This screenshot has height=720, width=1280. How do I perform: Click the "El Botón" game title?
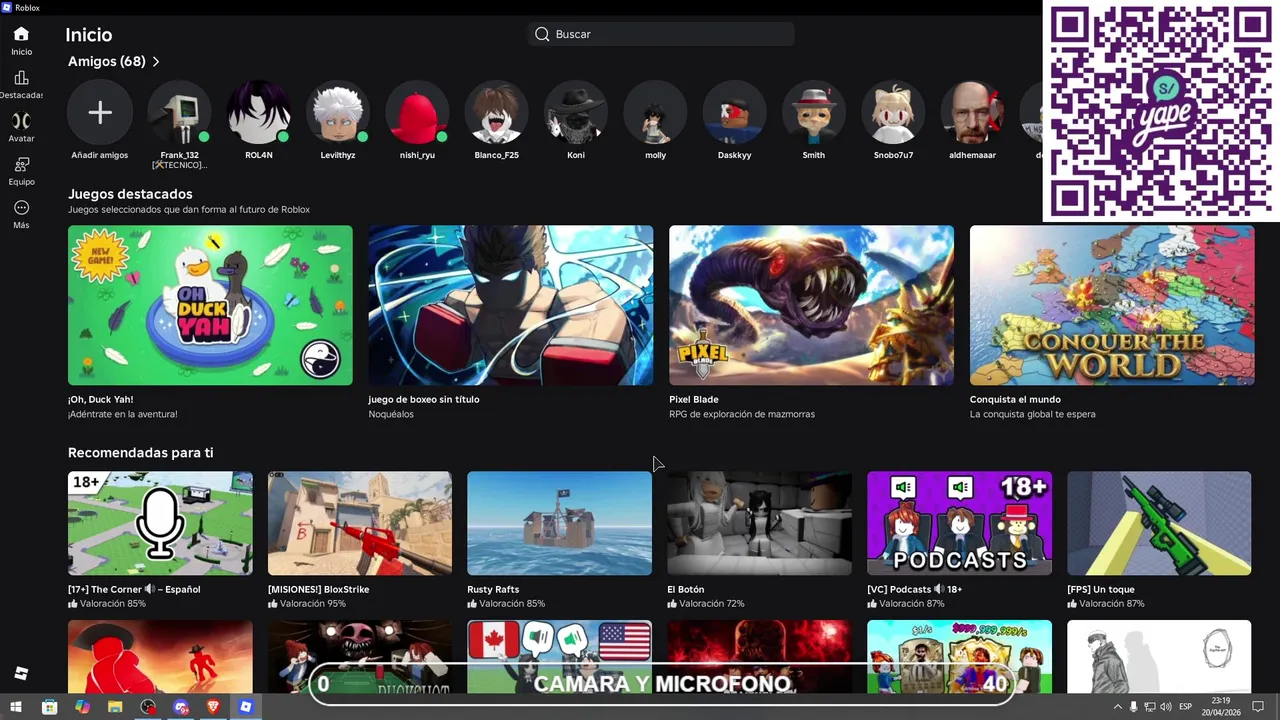tap(686, 590)
